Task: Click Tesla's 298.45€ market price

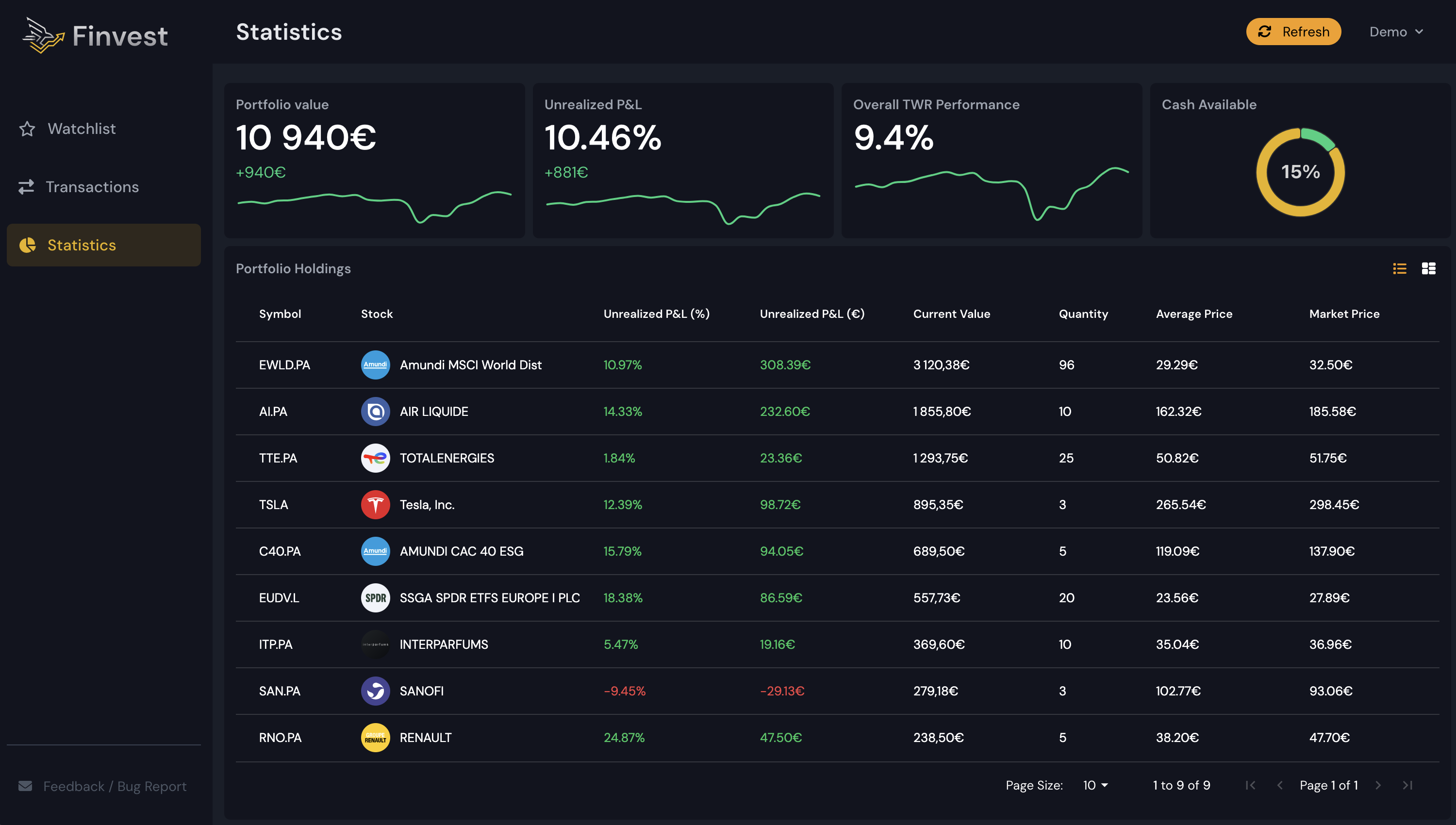Action: click(x=1334, y=505)
